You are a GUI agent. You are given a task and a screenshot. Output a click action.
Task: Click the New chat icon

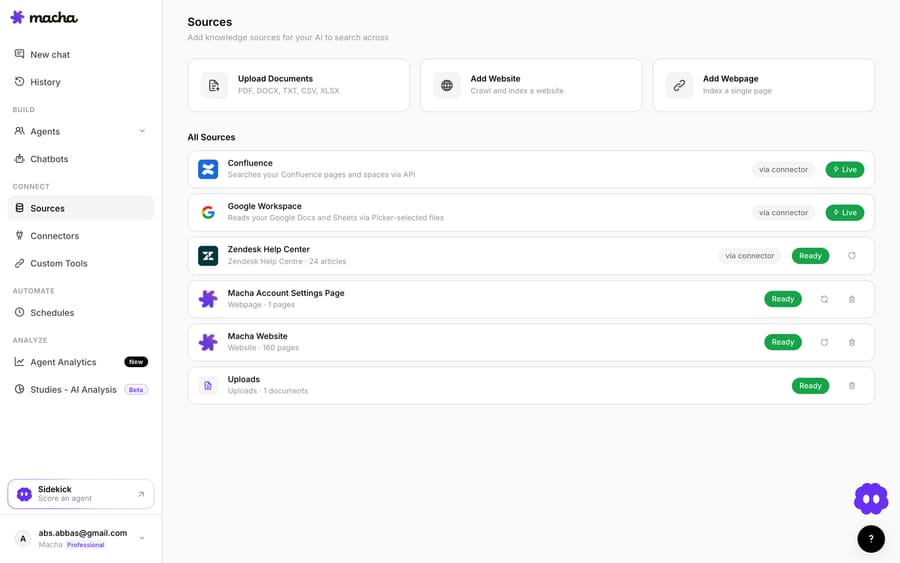[x=20, y=54]
